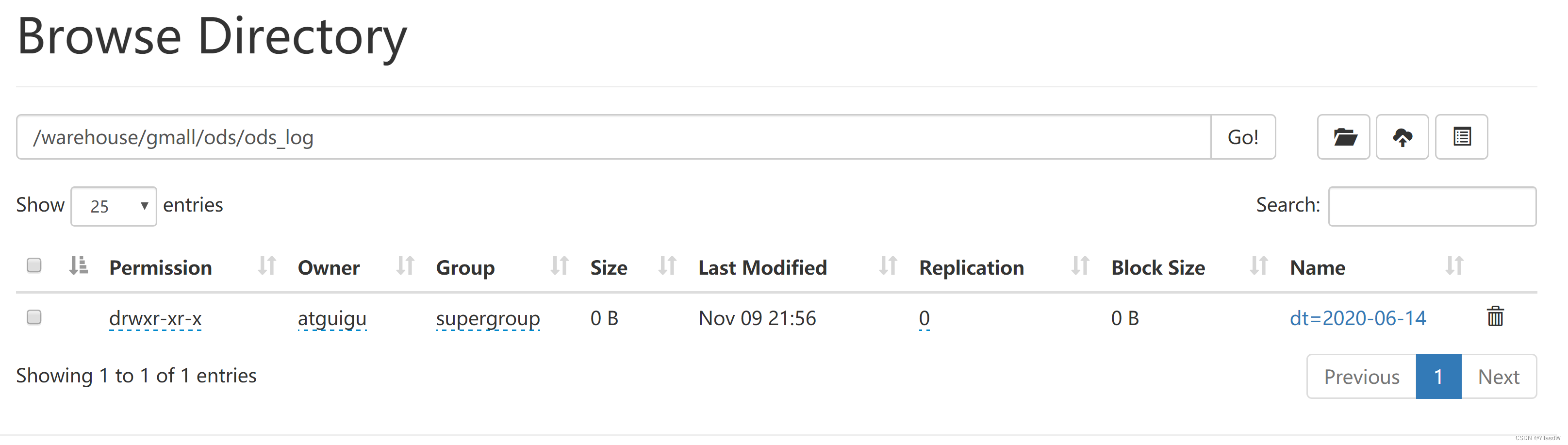Sort by Last Modified column arrows
Viewport: 1568px width, 445px height.
(888, 266)
